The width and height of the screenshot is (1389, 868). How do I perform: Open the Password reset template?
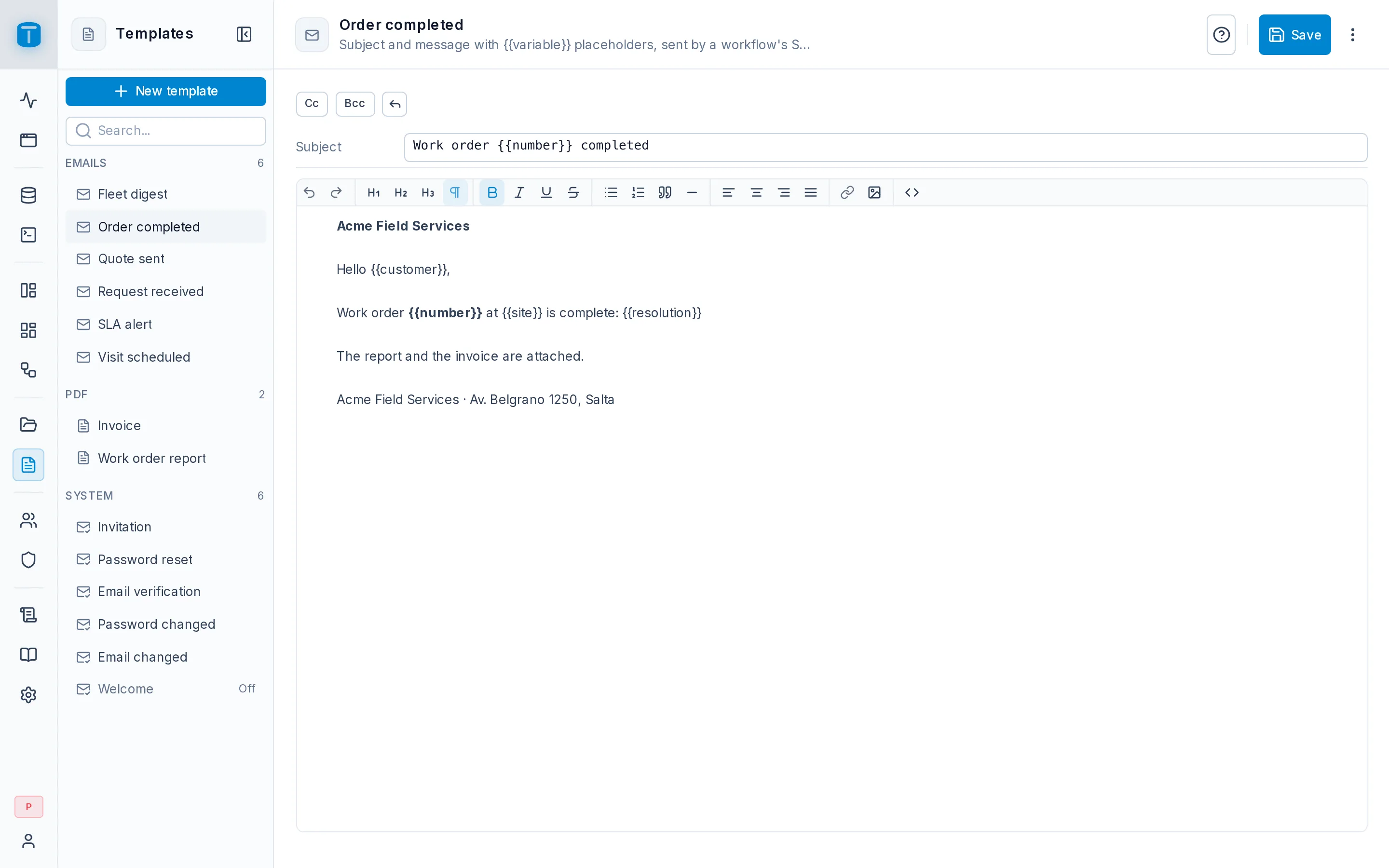(x=166, y=560)
